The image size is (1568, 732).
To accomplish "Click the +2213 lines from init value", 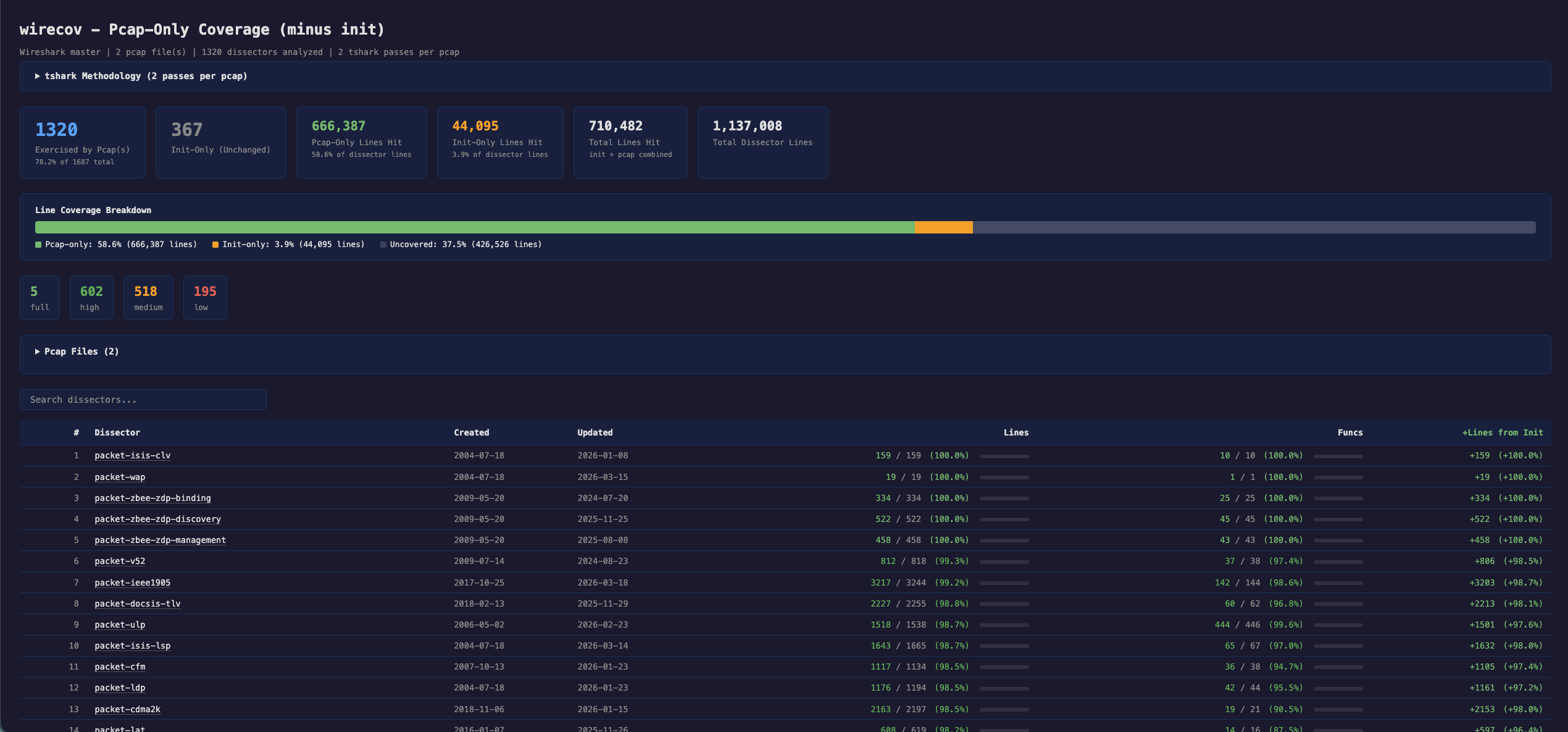I will (x=1482, y=604).
